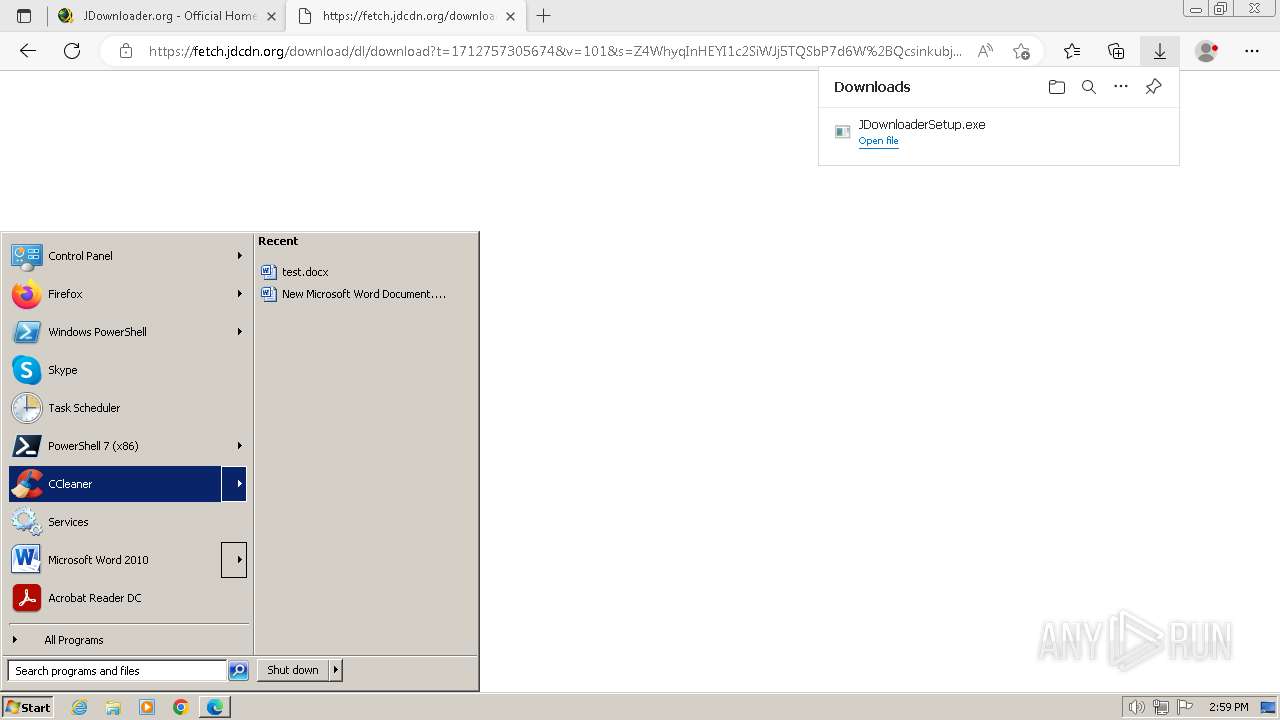Open the browser profile icon
The width and height of the screenshot is (1280, 720).
click(x=1207, y=51)
